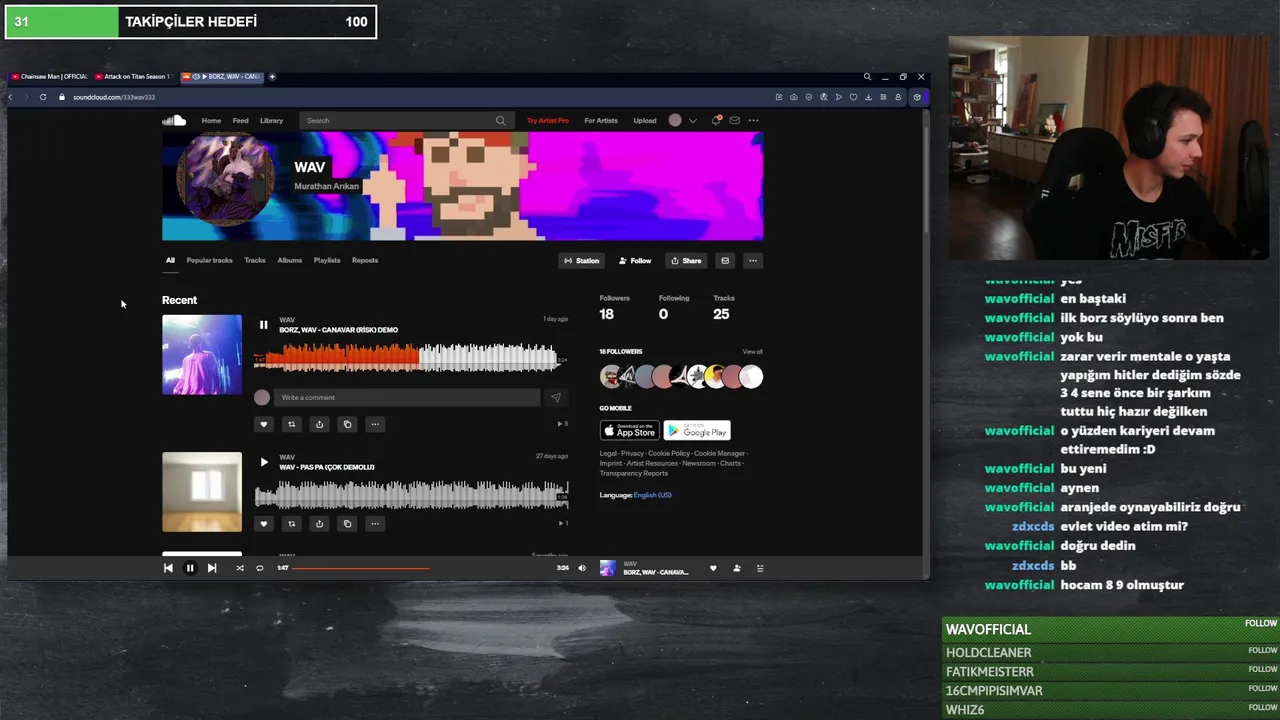Click the profile Share button
The width and height of the screenshot is (1280, 720).
(686, 260)
